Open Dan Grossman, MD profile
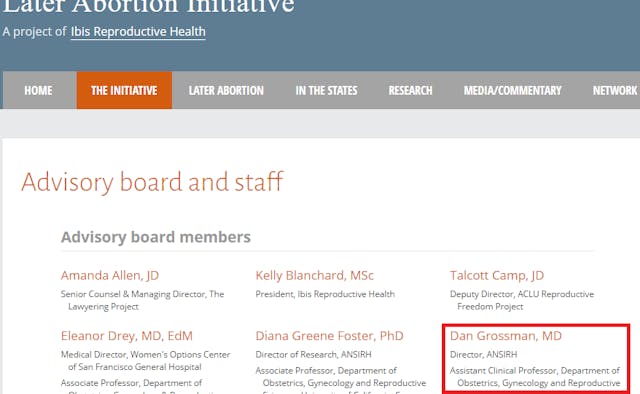Screen dimensions: 640x394 point(506,336)
